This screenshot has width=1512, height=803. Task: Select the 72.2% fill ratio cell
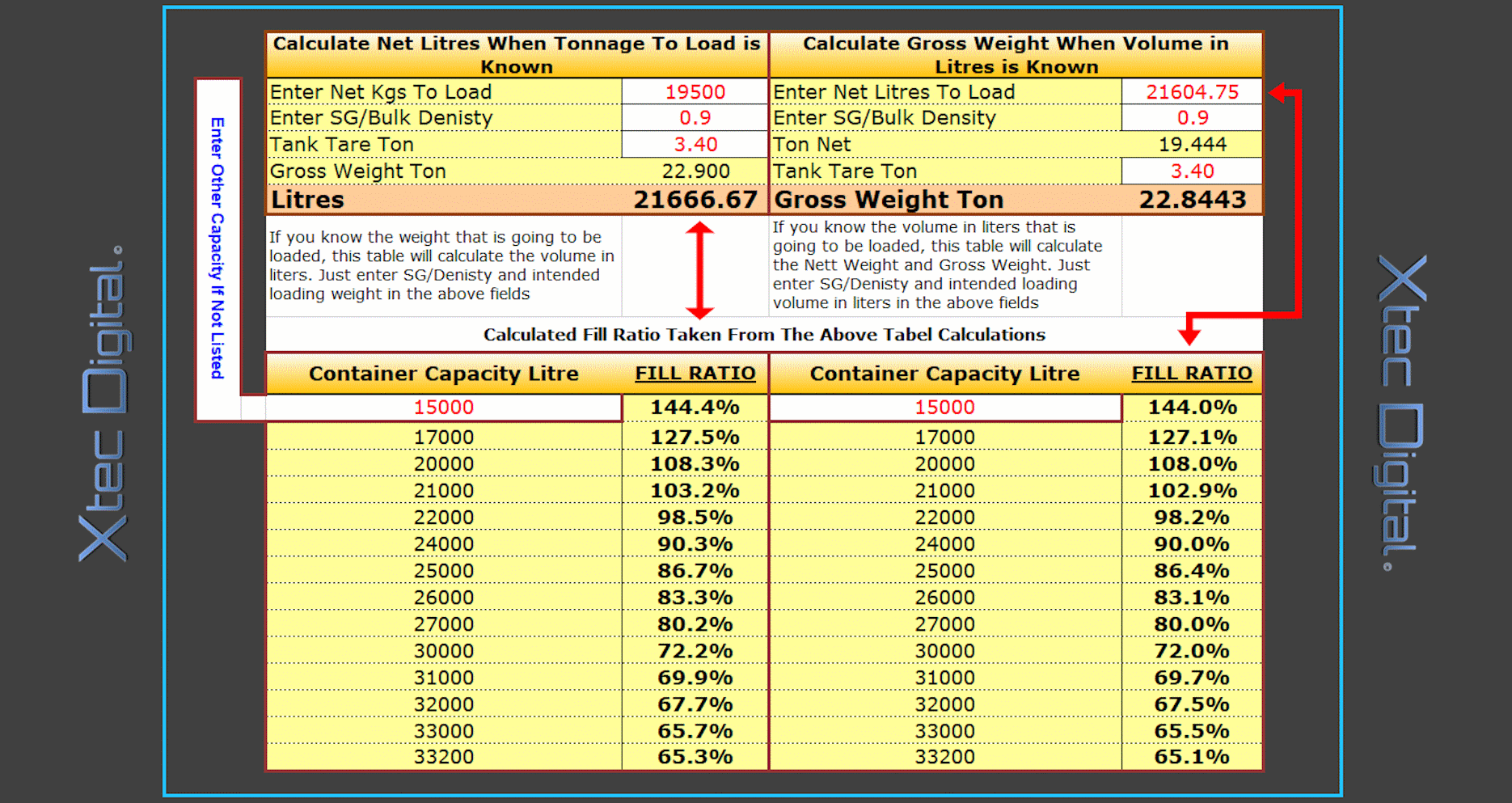point(695,651)
